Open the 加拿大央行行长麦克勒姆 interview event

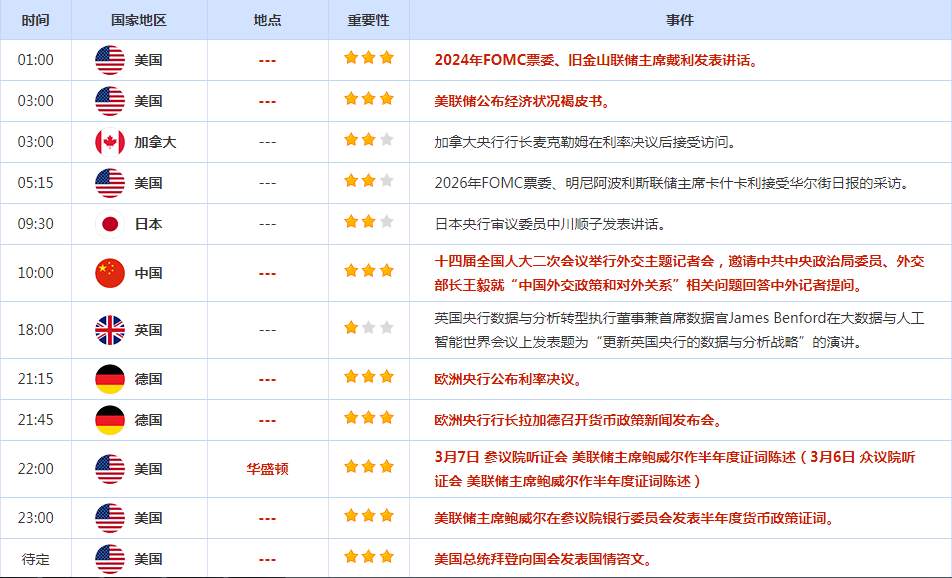point(586,143)
